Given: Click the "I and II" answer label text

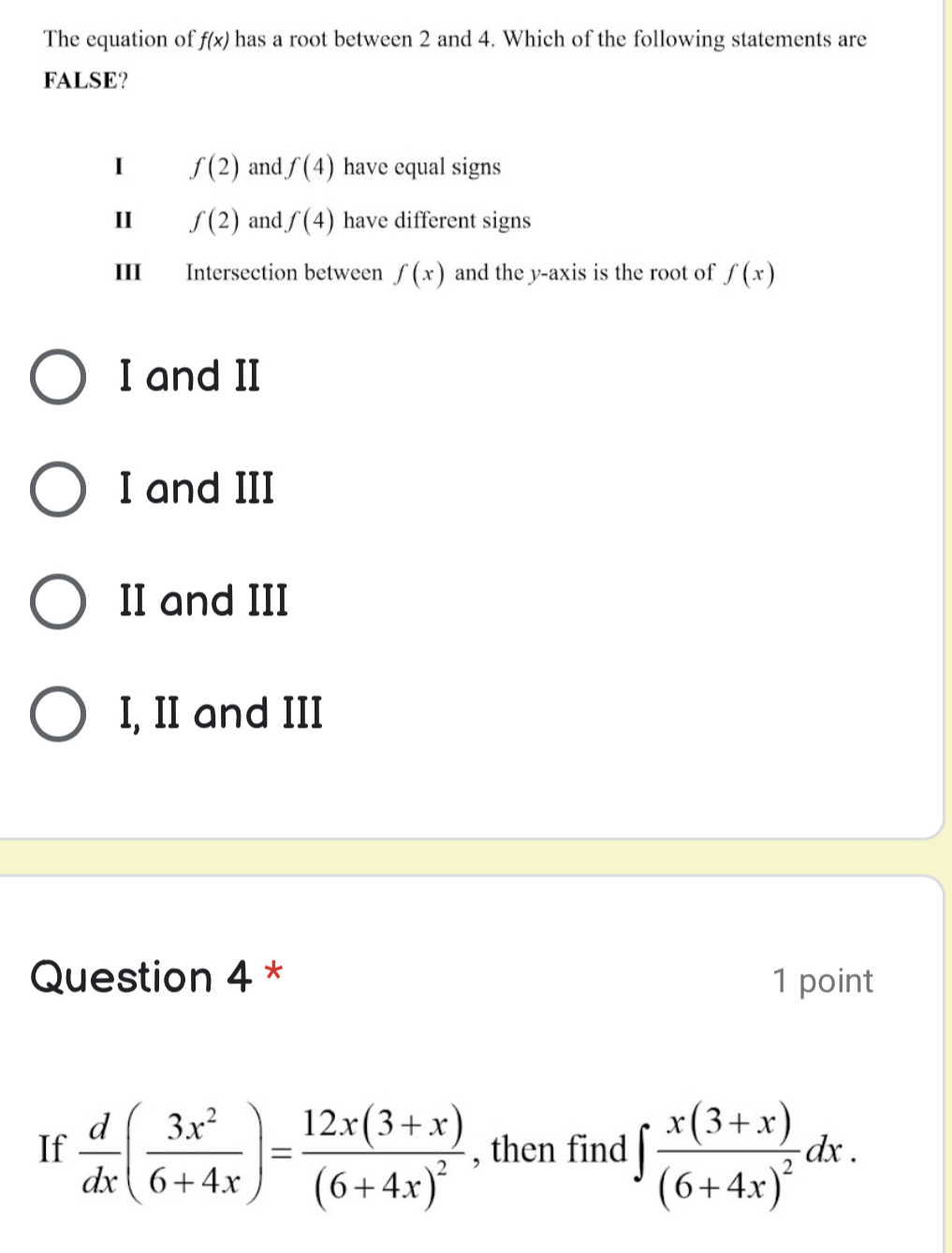Looking at the screenshot, I should pyautogui.click(x=190, y=376).
